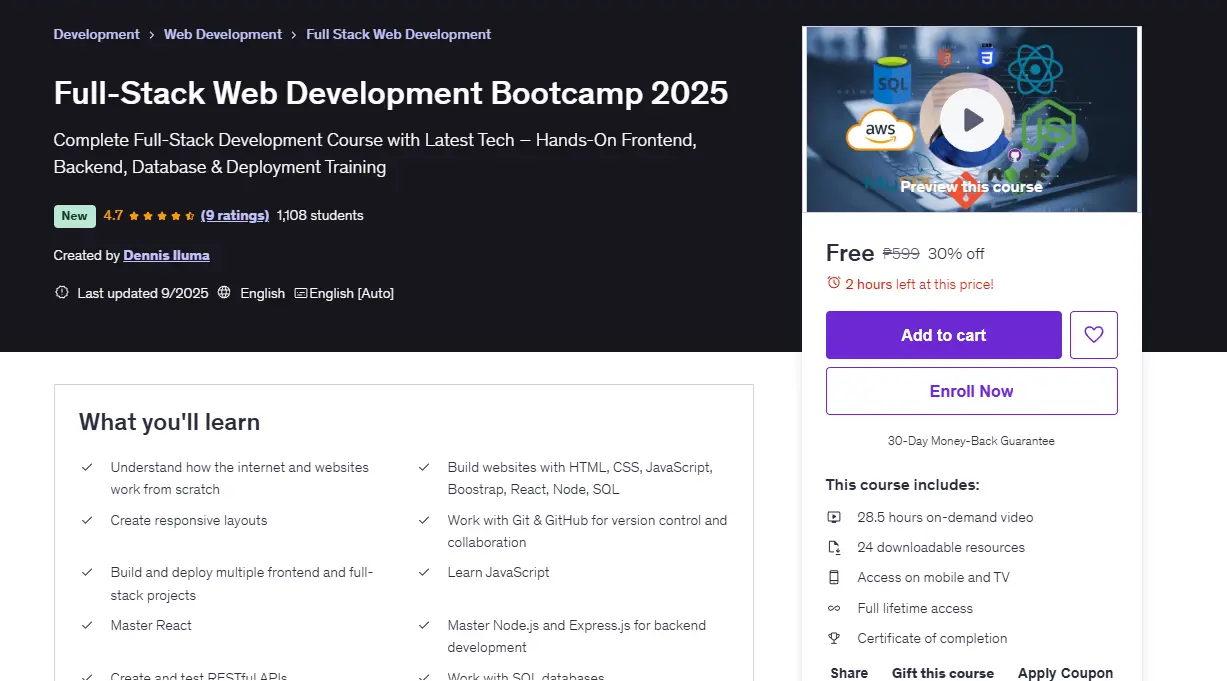Click breadcrumb chevron after Web Development
1227x681 pixels.
(x=295, y=35)
